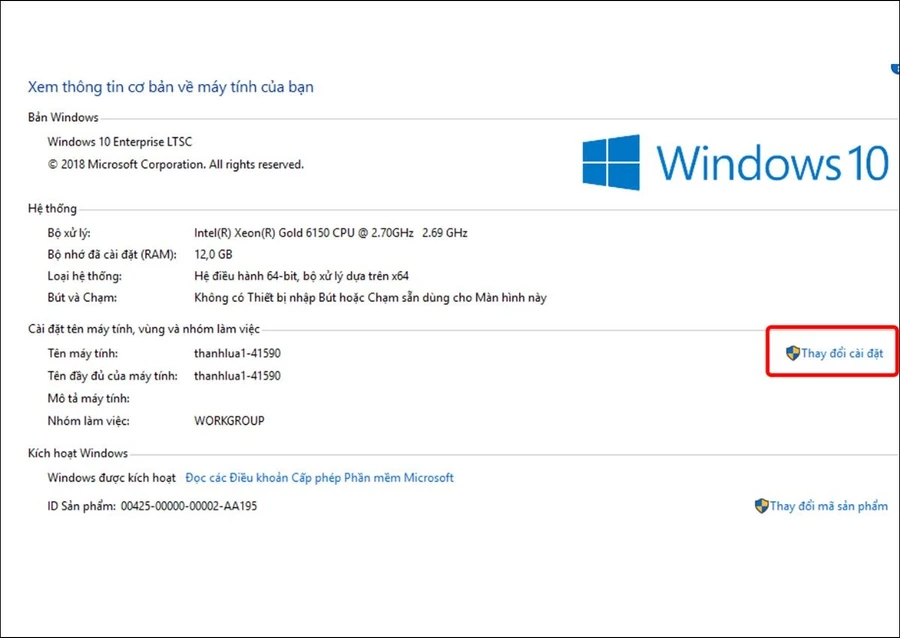Open the 'Thay đổi mã sản phẩm' link

(x=828, y=506)
